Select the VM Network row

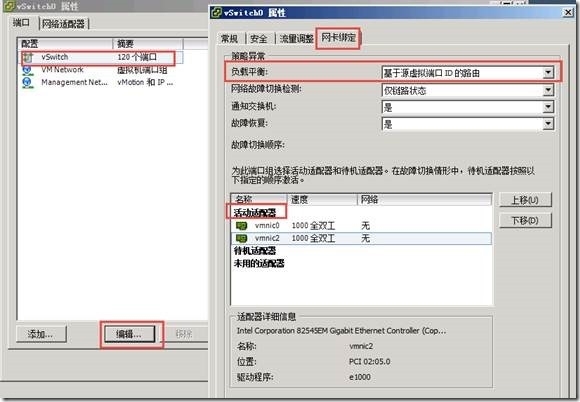pyautogui.click(x=102, y=70)
